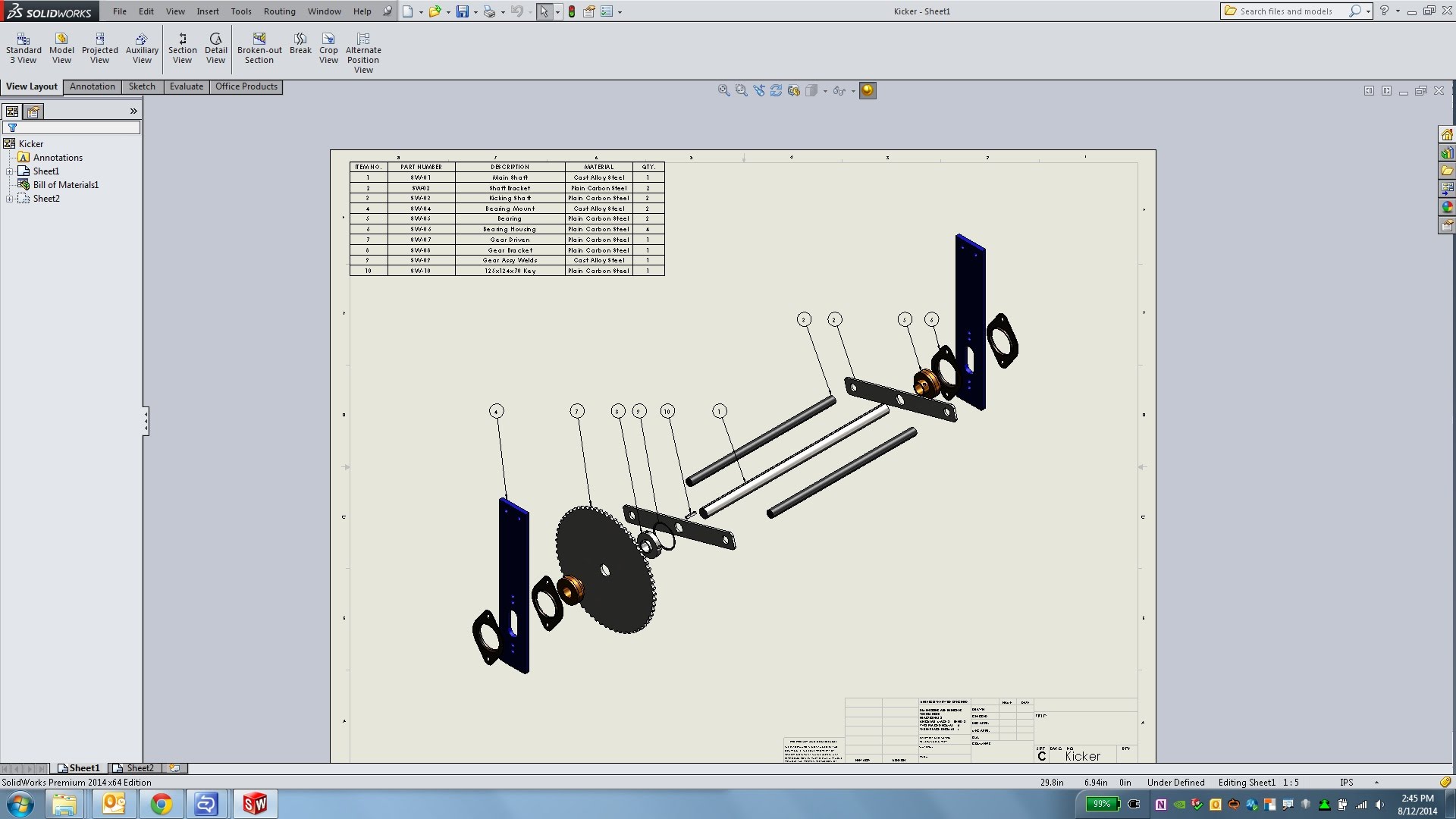
Task: Click the Rebuild traffic light icon
Action: 571,11
